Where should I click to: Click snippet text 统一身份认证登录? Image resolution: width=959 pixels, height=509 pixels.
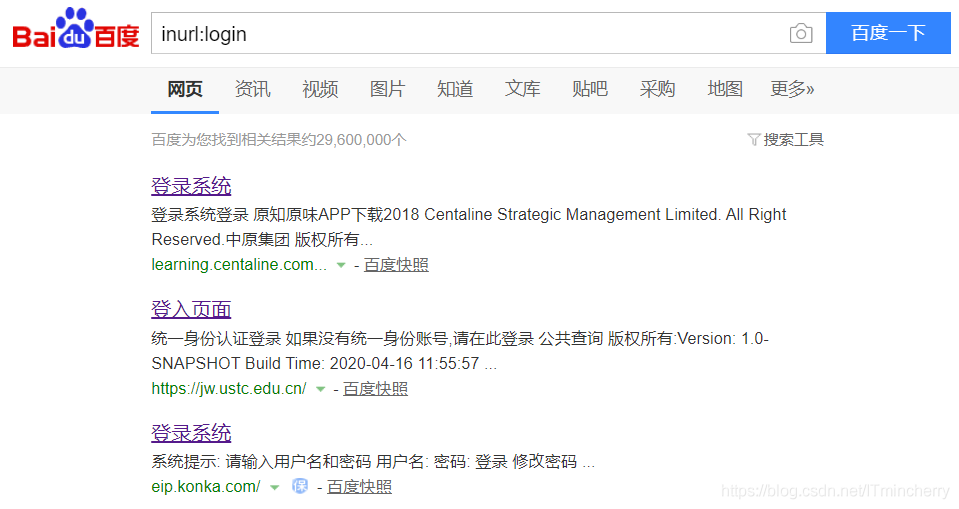[x=216, y=338]
